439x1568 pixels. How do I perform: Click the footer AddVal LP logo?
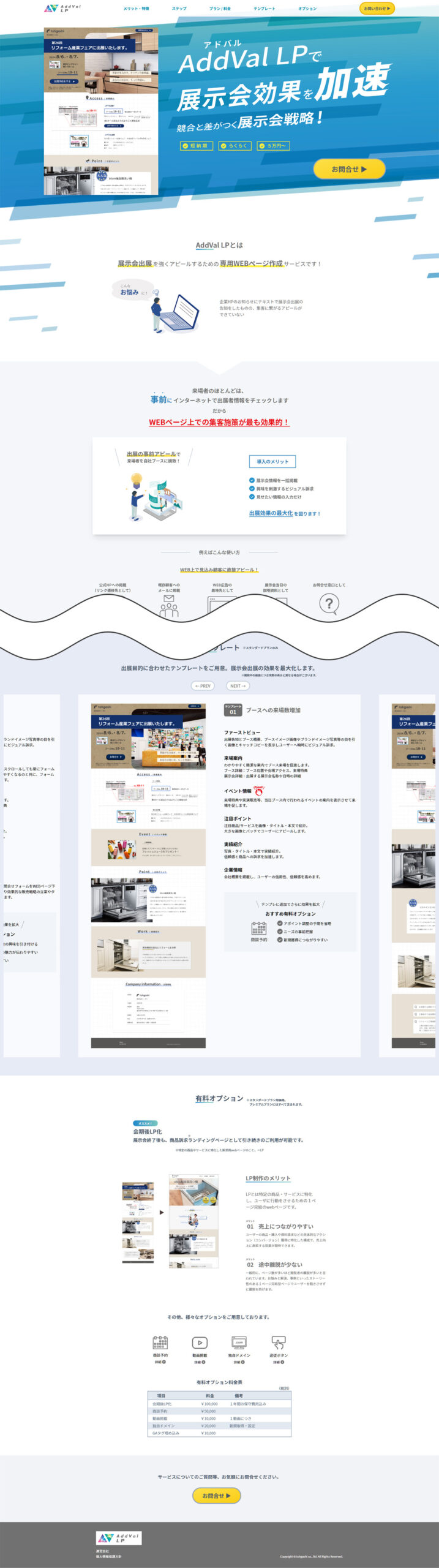coord(119,1537)
